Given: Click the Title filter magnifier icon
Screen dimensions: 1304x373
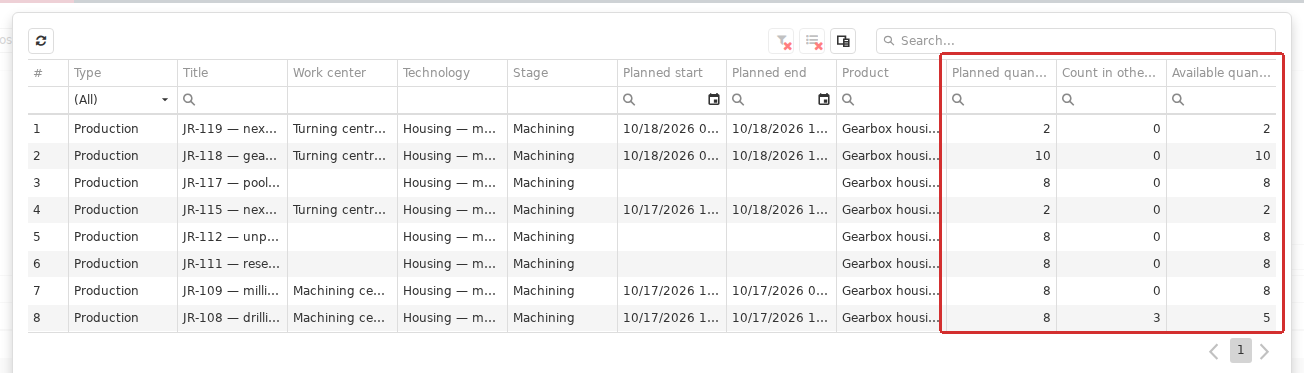Looking at the screenshot, I should [189, 100].
